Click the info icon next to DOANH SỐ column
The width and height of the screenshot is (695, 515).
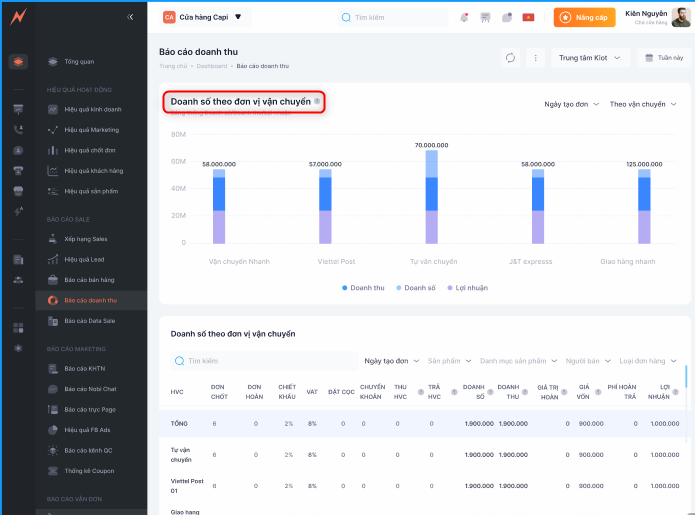490,392
